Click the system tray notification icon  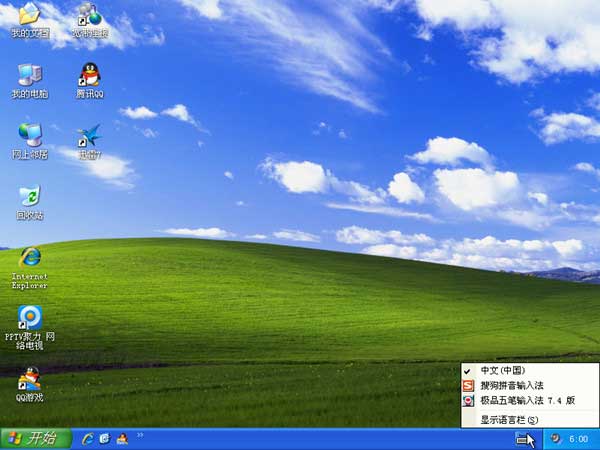point(556,439)
